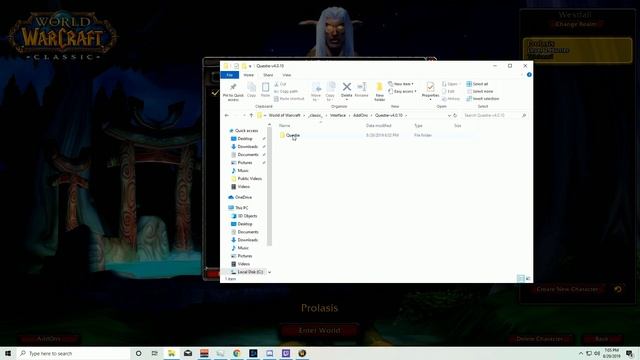
Task: Click the ribbon Open button
Action: 450,84
